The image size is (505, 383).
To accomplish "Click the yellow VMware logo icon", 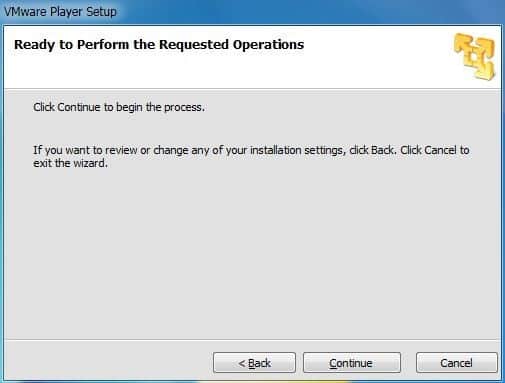I will pyautogui.click(x=475, y=56).
